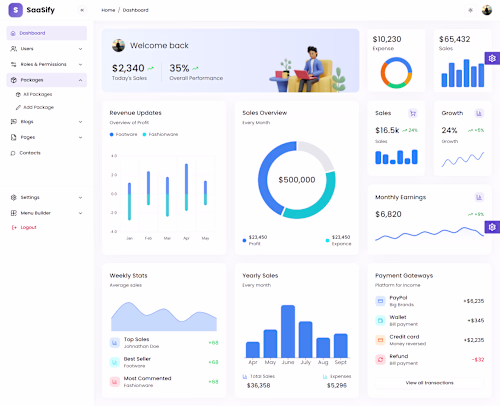500x406 pixels.
Task: Toggle the Fashionware legend series
Action: (160, 134)
